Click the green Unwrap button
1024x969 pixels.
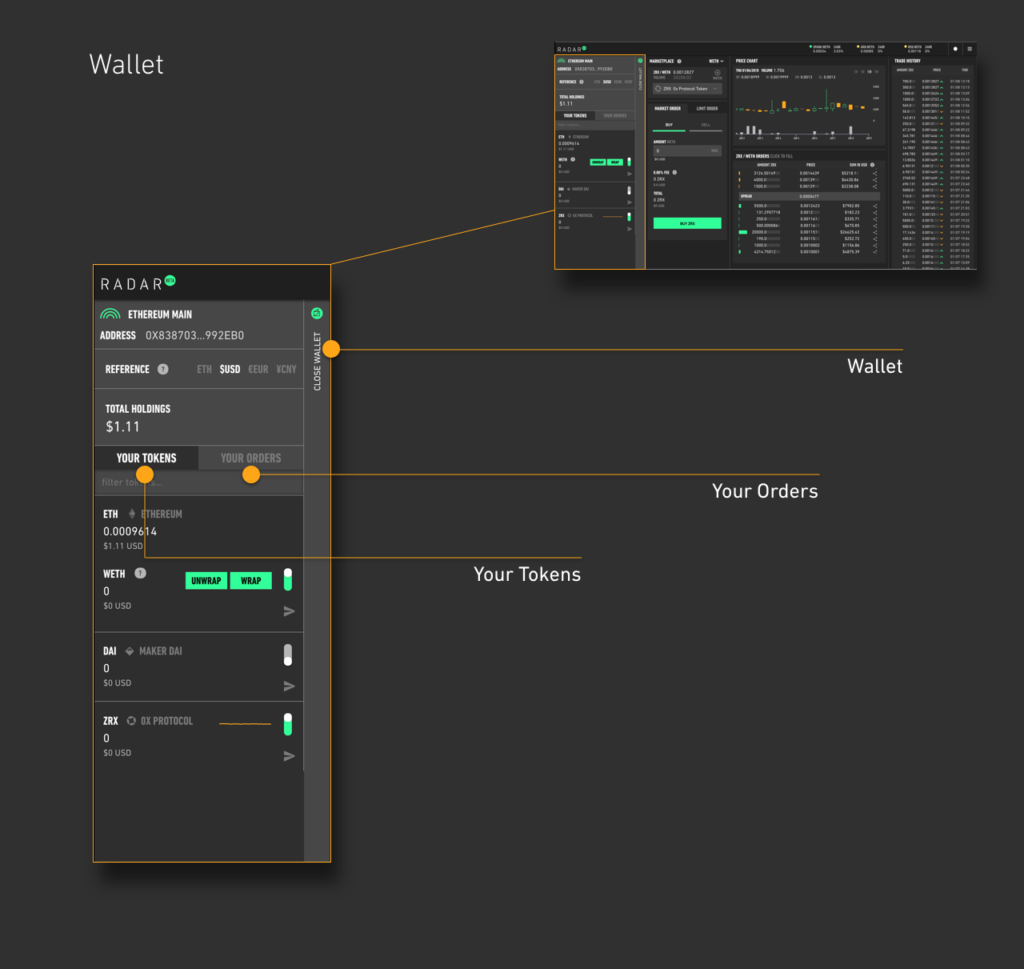[206, 580]
